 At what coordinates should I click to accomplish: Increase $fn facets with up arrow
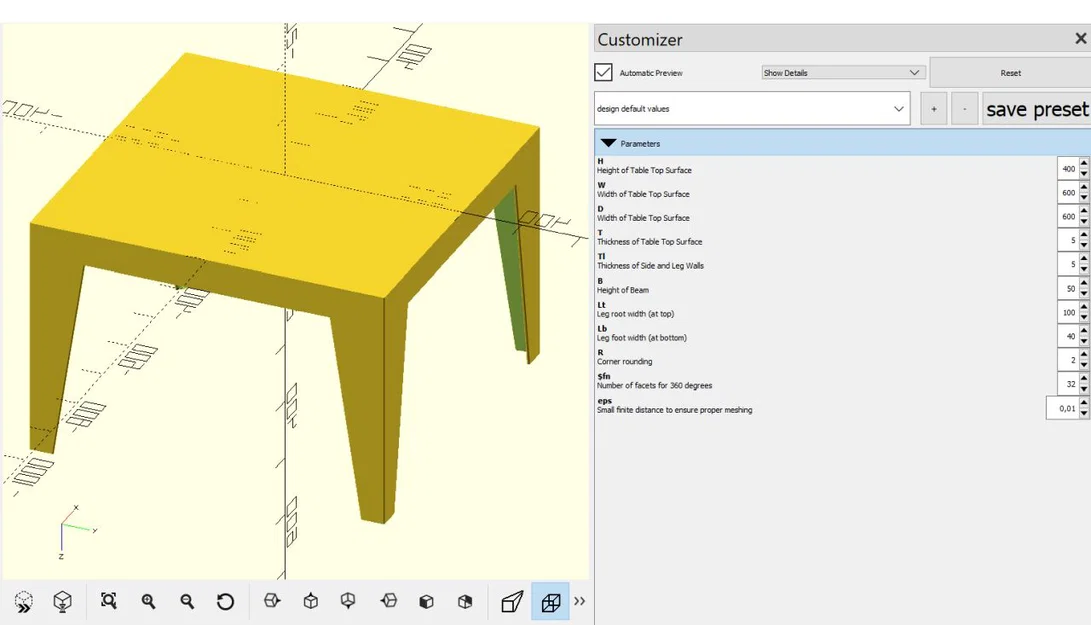(x=1083, y=379)
